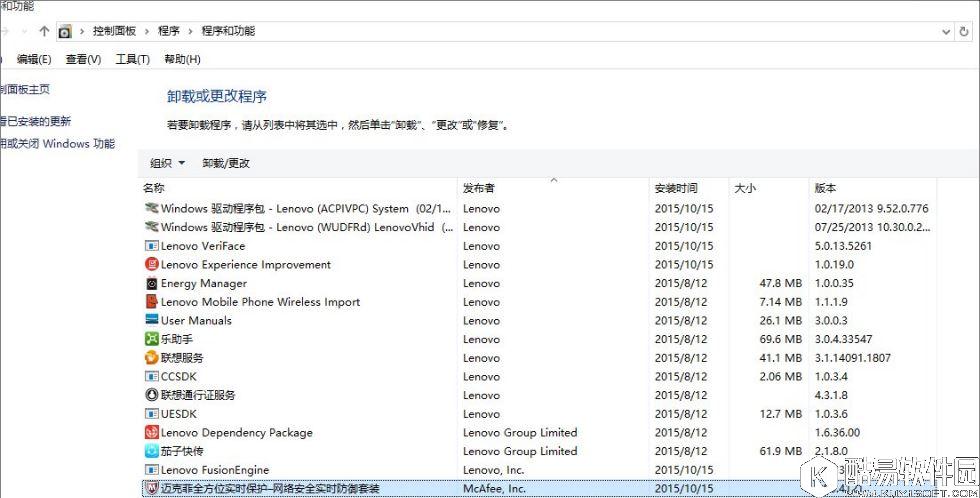
Task: Click the 联想通行证服务 program icon
Action: click(151, 395)
